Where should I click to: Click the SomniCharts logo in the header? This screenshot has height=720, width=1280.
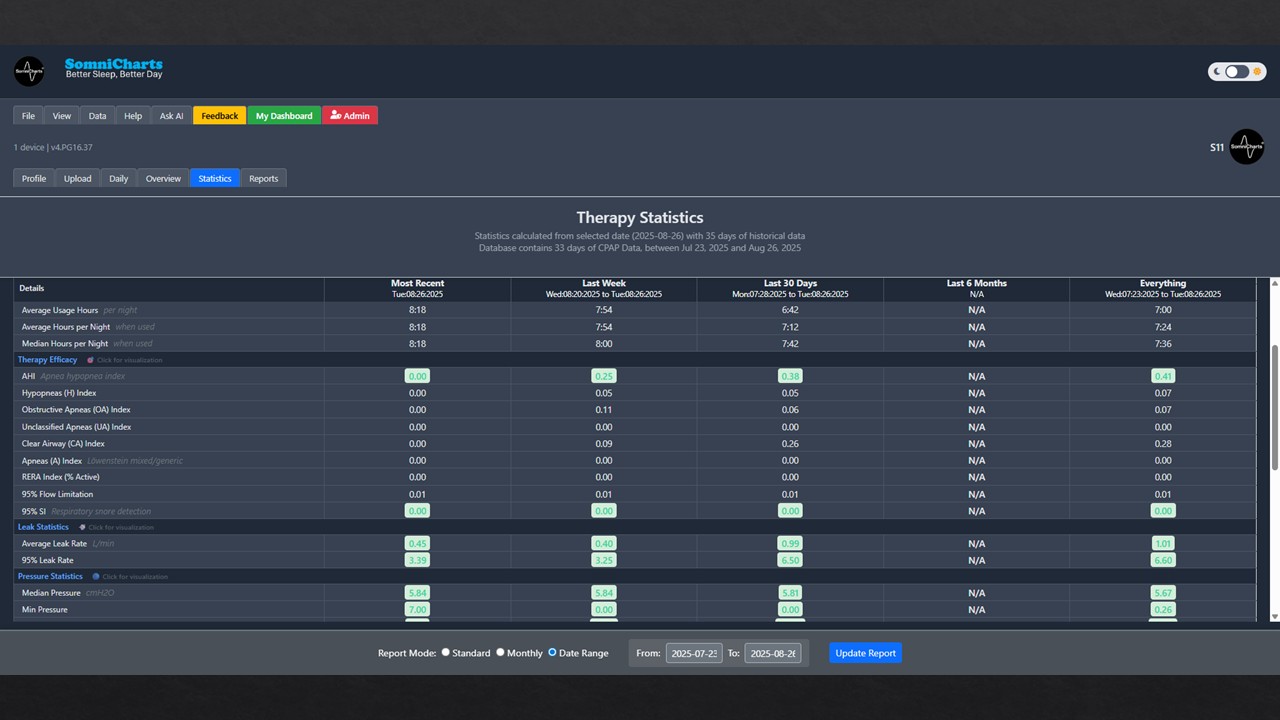click(x=29, y=71)
